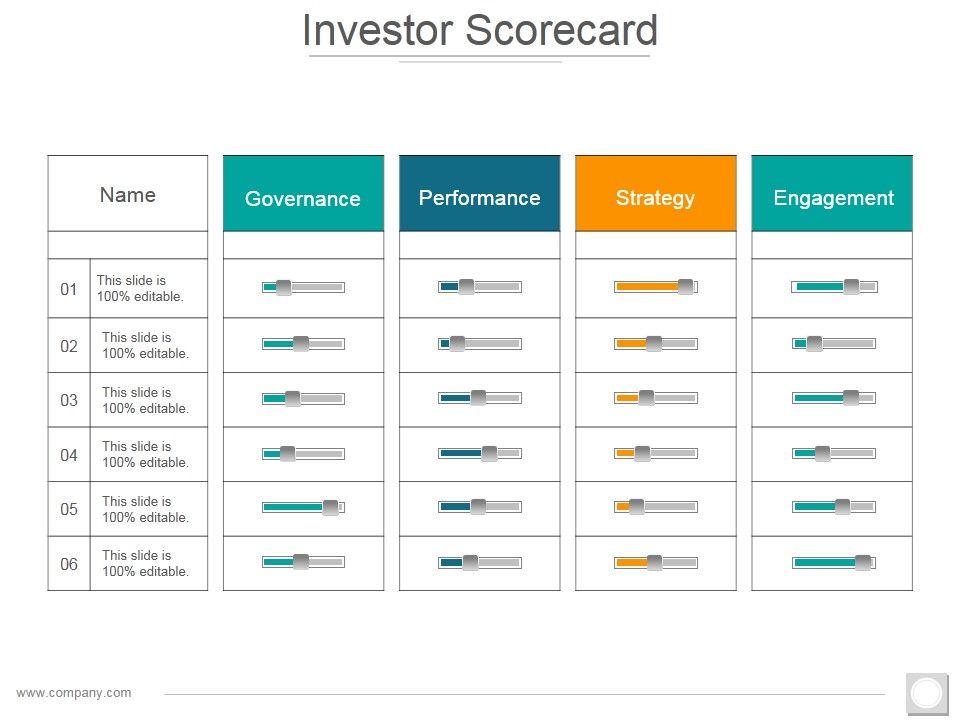Open the www.company.com link
Screen dimensions: 960x720
[74, 692]
